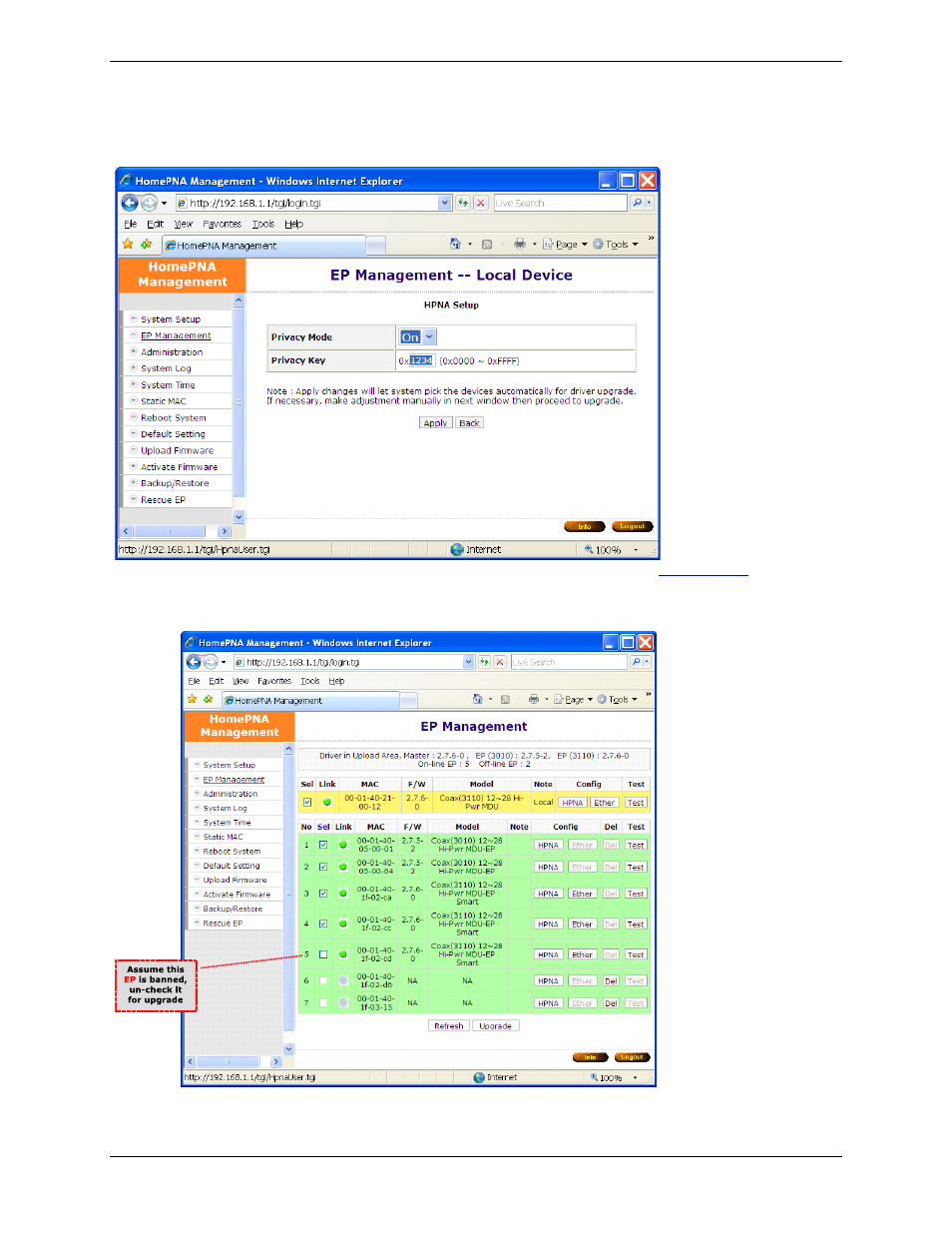
Task: Uncheck Sel checkbox for EP row 1
Action: point(323,845)
